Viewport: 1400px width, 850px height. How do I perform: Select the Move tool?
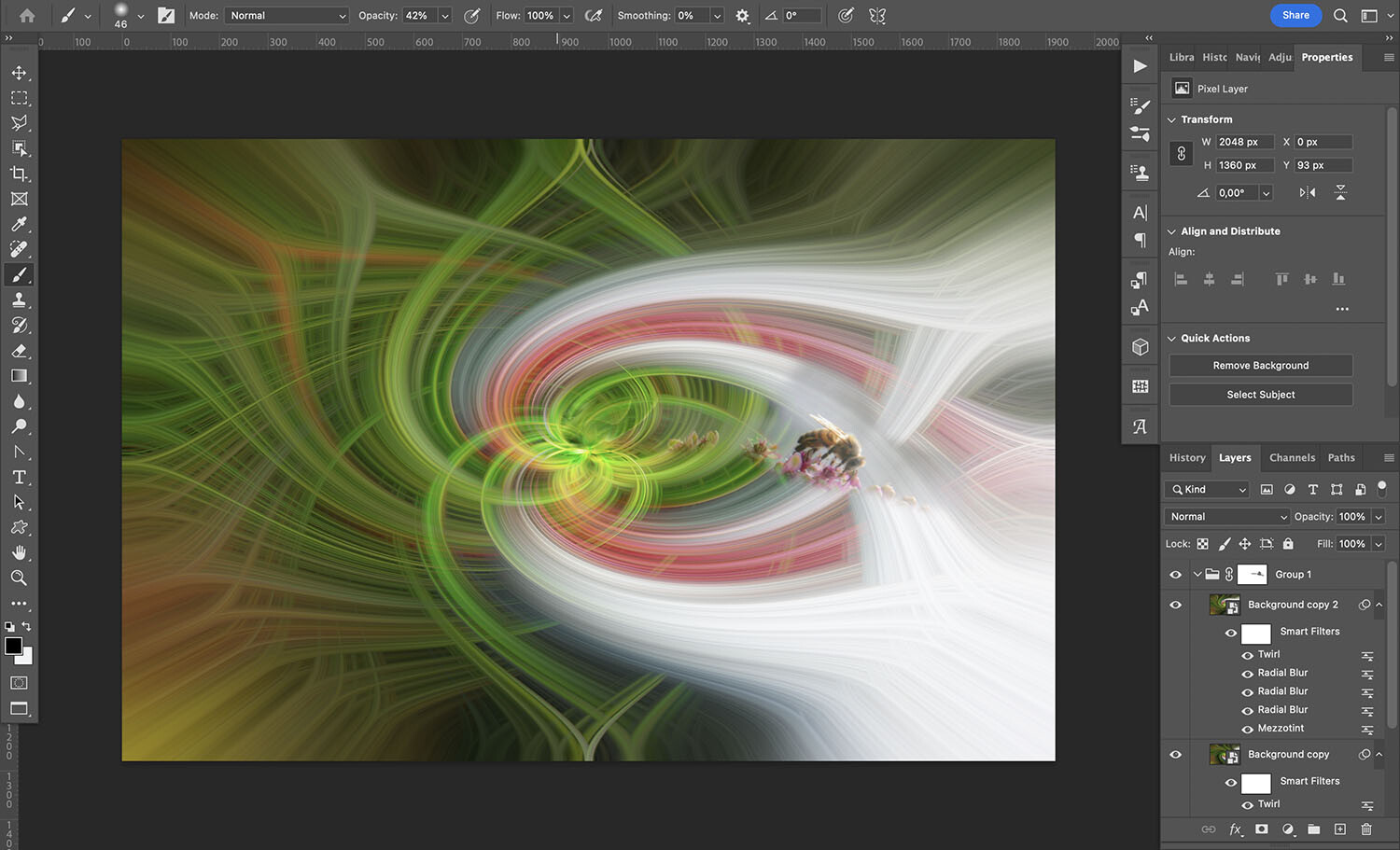pyautogui.click(x=19, y=72)
